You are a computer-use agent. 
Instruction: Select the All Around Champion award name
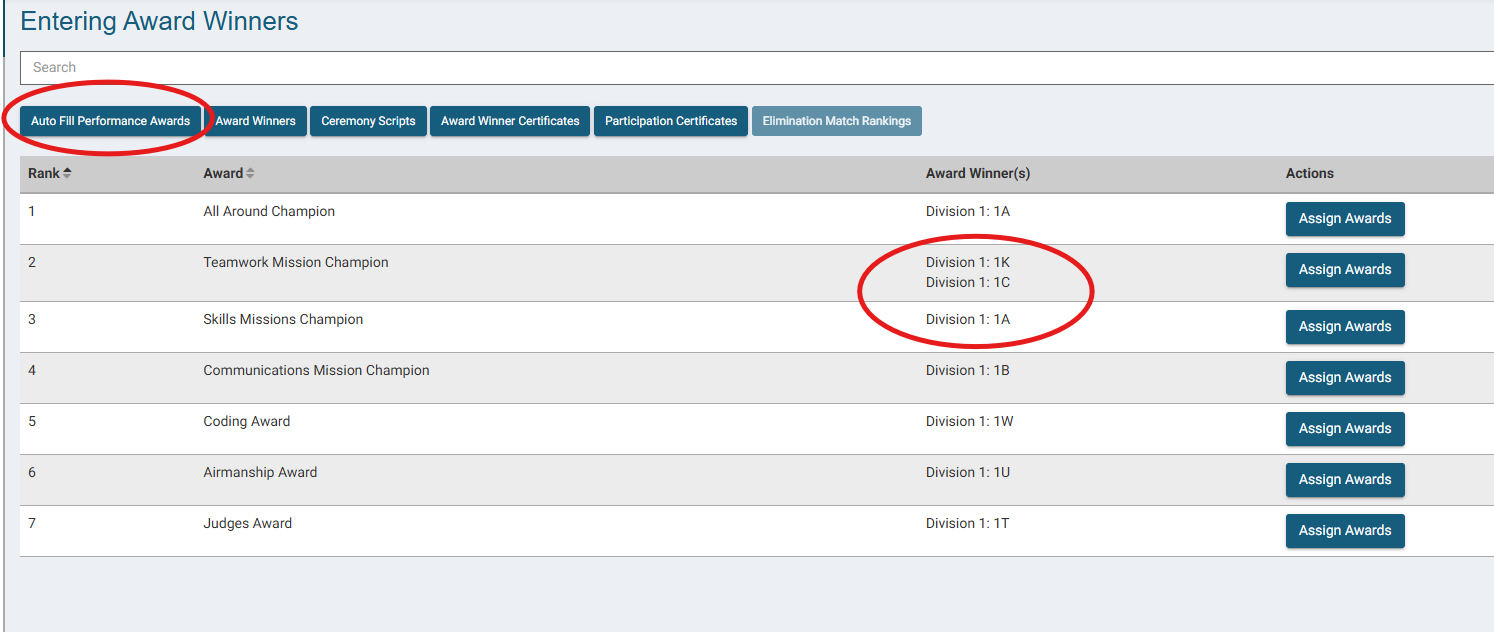(269, 212)
